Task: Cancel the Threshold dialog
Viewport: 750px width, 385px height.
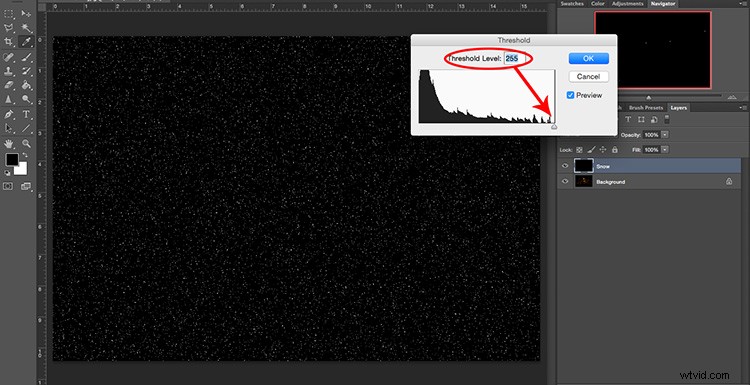Action: 589,77
